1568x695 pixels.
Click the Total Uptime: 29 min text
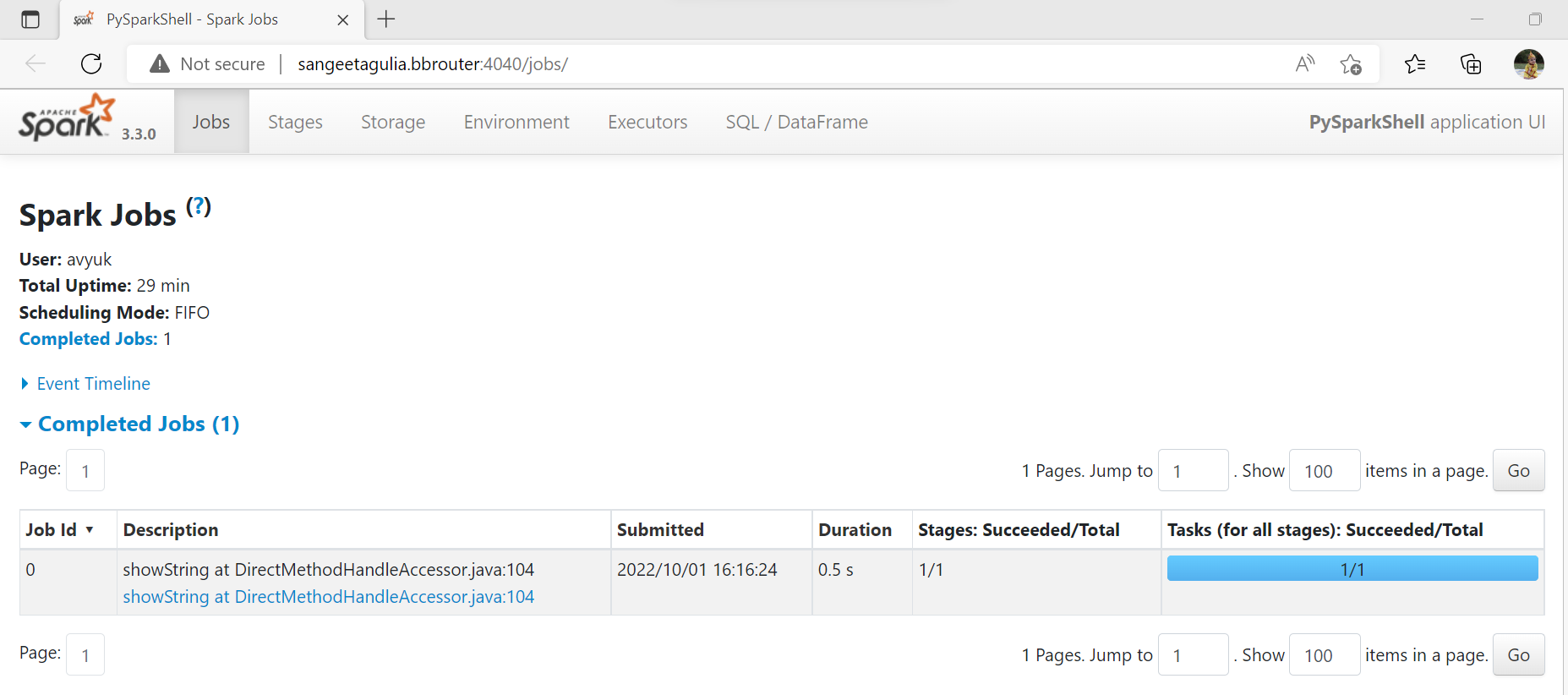coord(104,286)
